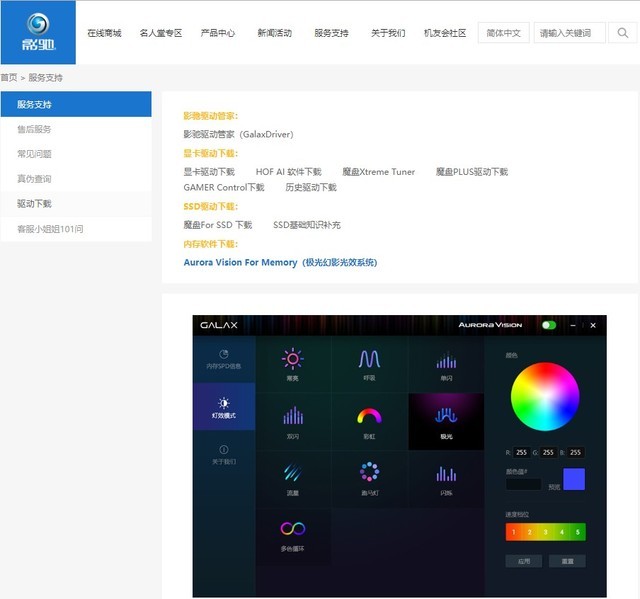Open 显卡驱动下载 link
Image resolution: width=640 pixels, height=599 pixels.
point(209,172)
